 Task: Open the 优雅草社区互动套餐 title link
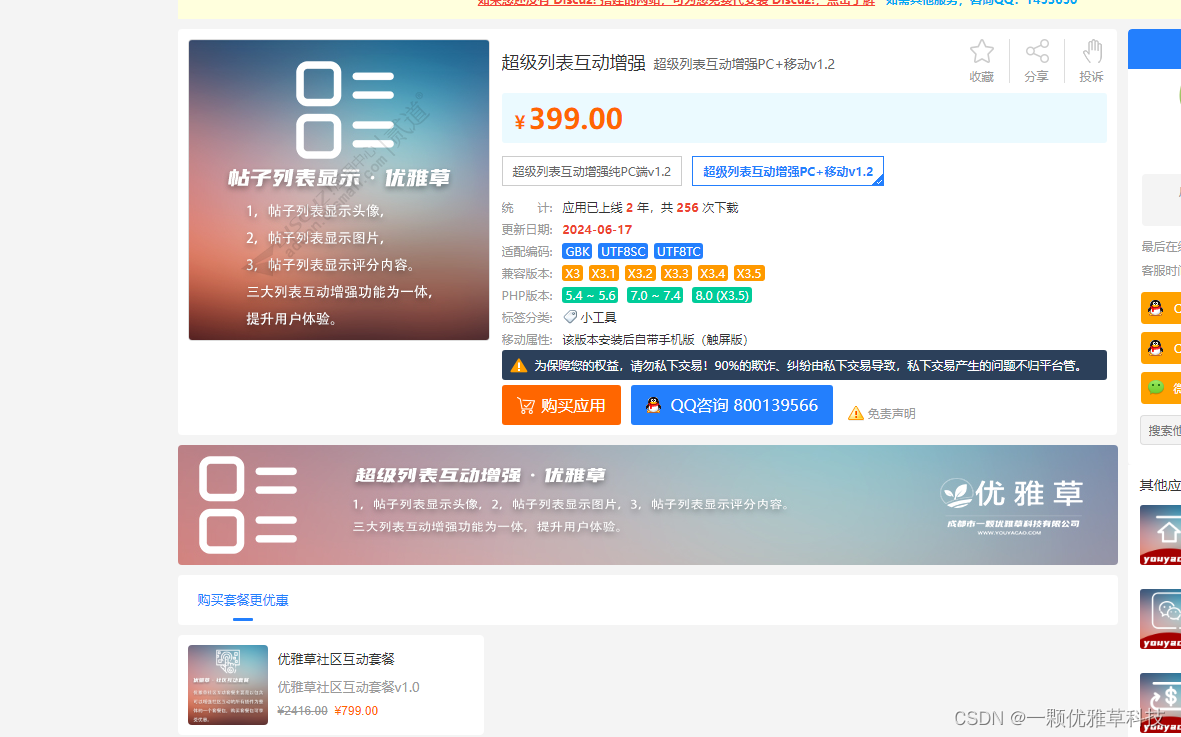click(x=336, y=659)
